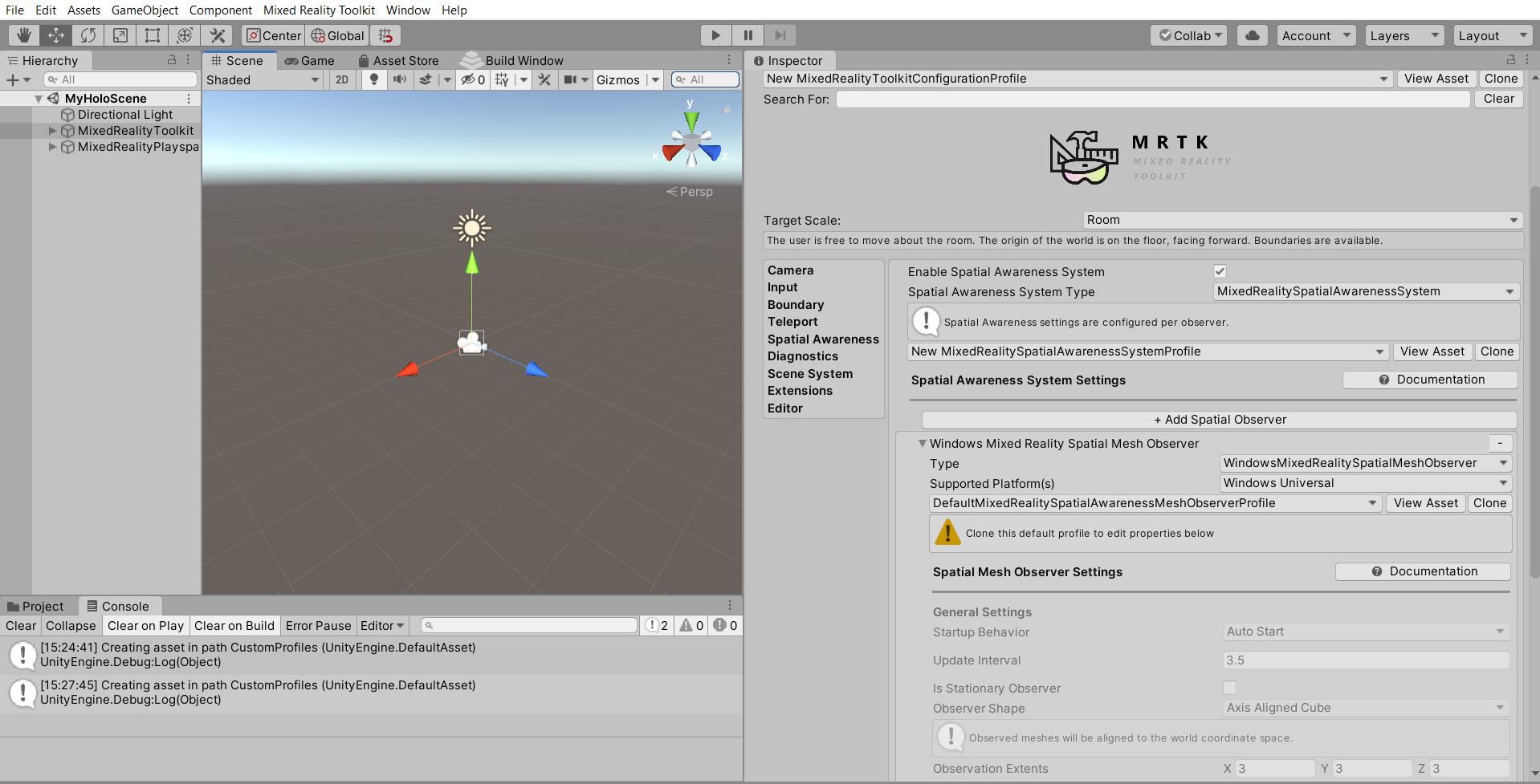The height and width of the screenshot is (784, 1540).
Task: Open the Mixed Reality Toolkit menu
Action: pos(319,10)
